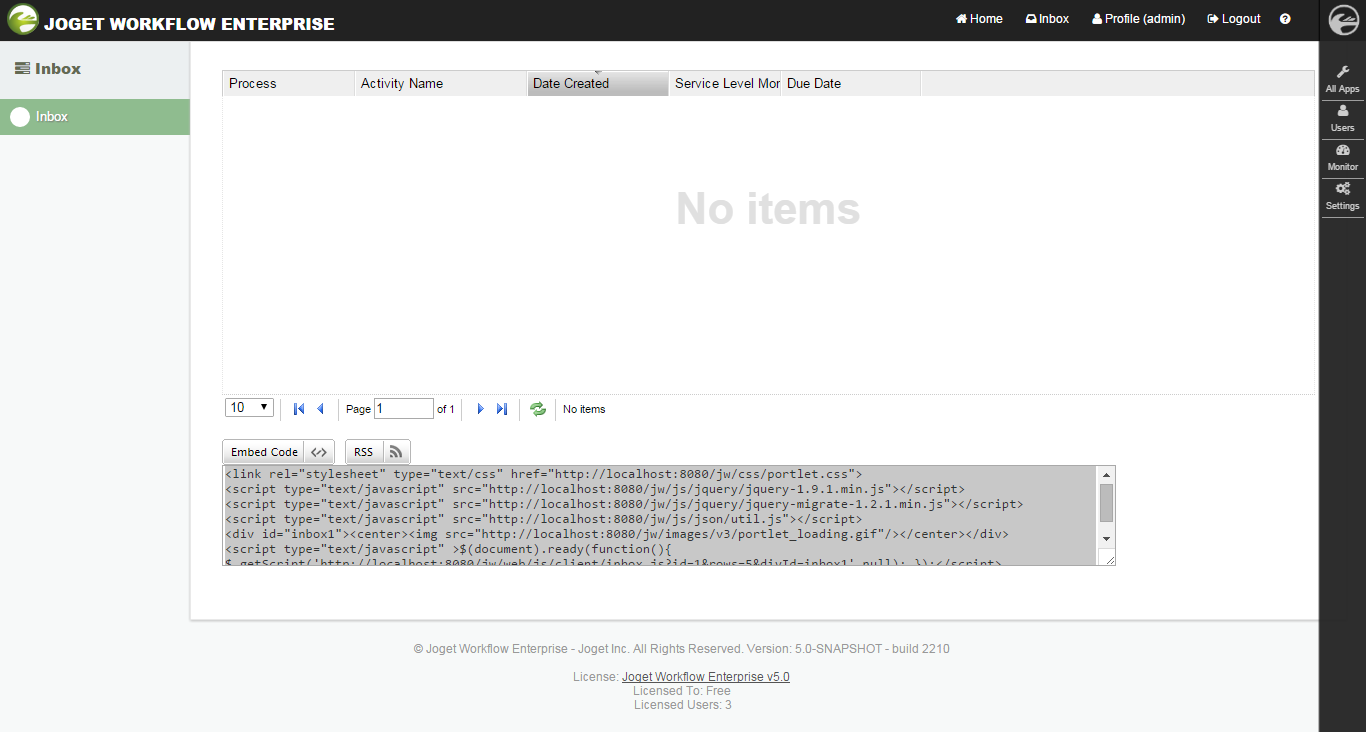This screenshot has width=1366, height=732.
Task: Jump to the first page of results
Action: click(299, 409)
